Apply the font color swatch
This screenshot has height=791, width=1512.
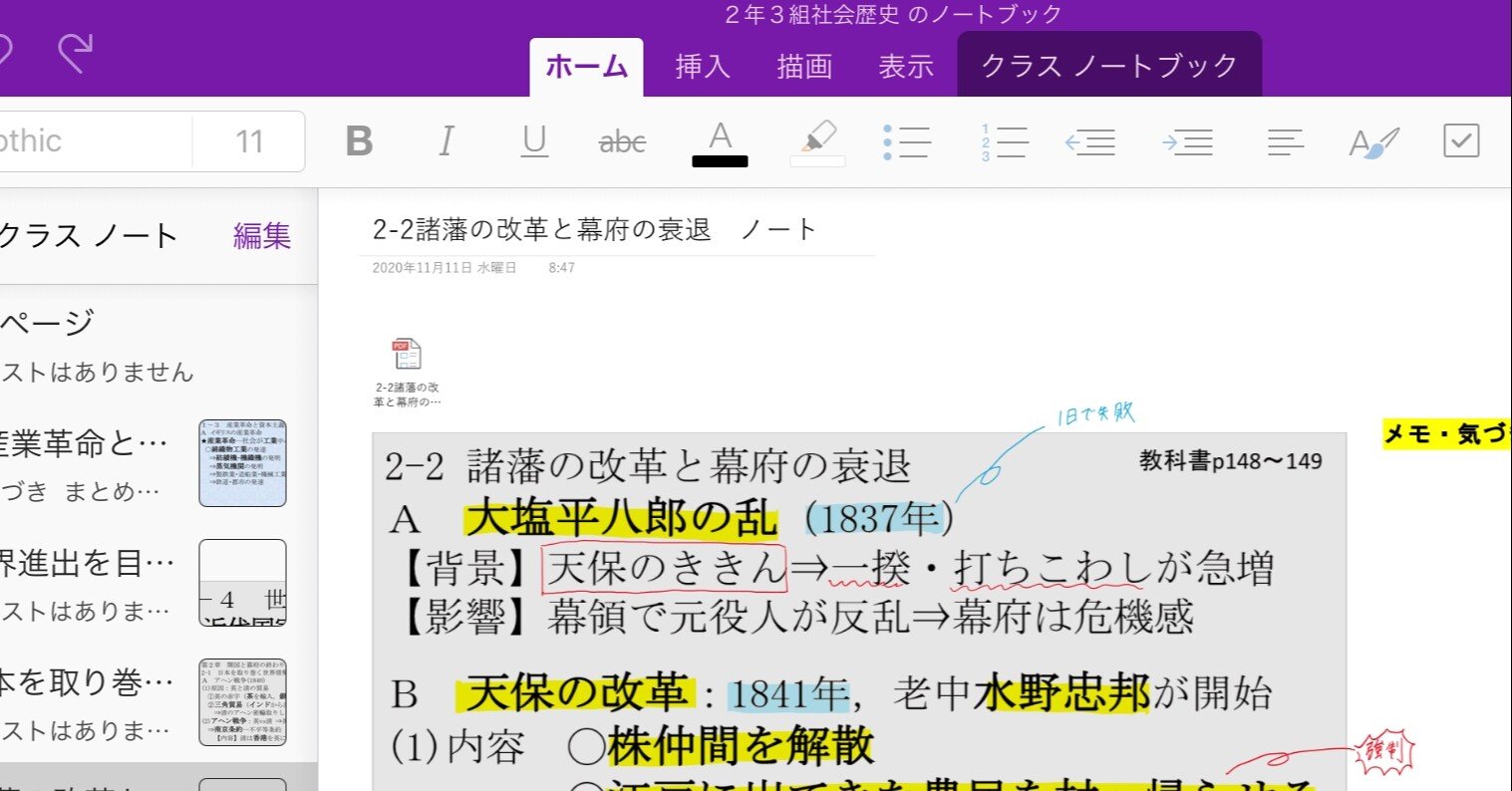click(720, 141)
